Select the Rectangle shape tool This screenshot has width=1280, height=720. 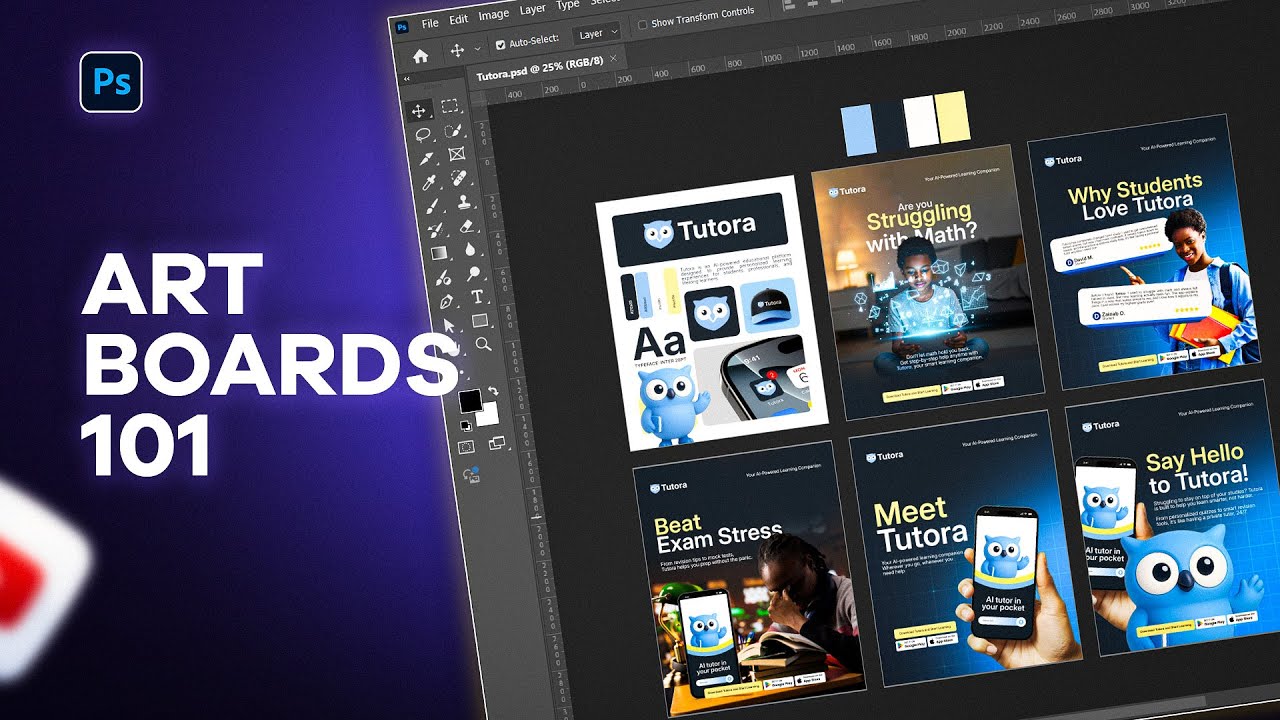tap(480, 321)
